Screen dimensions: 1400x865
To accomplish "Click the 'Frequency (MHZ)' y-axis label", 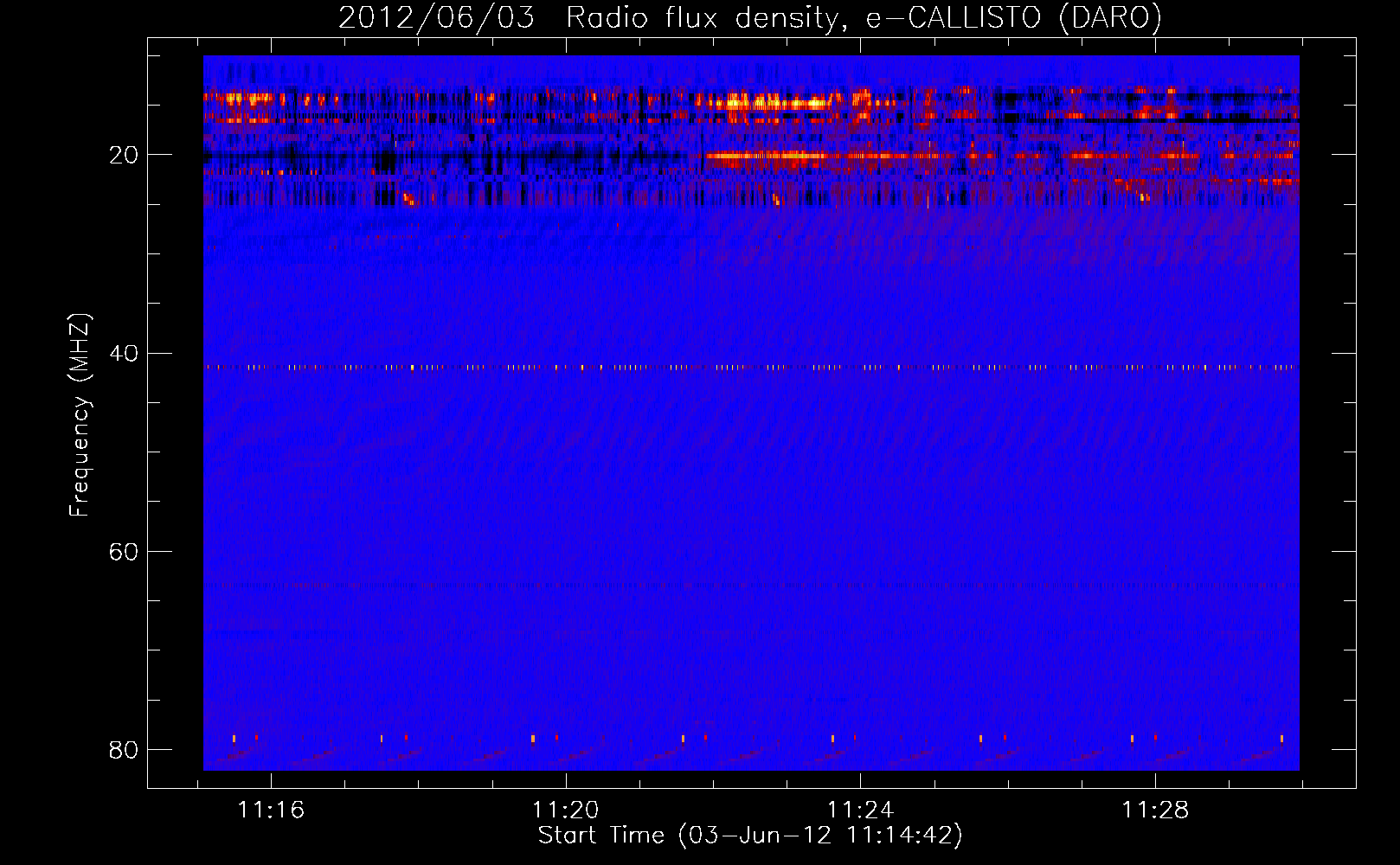I will click(x=80, y=415).
